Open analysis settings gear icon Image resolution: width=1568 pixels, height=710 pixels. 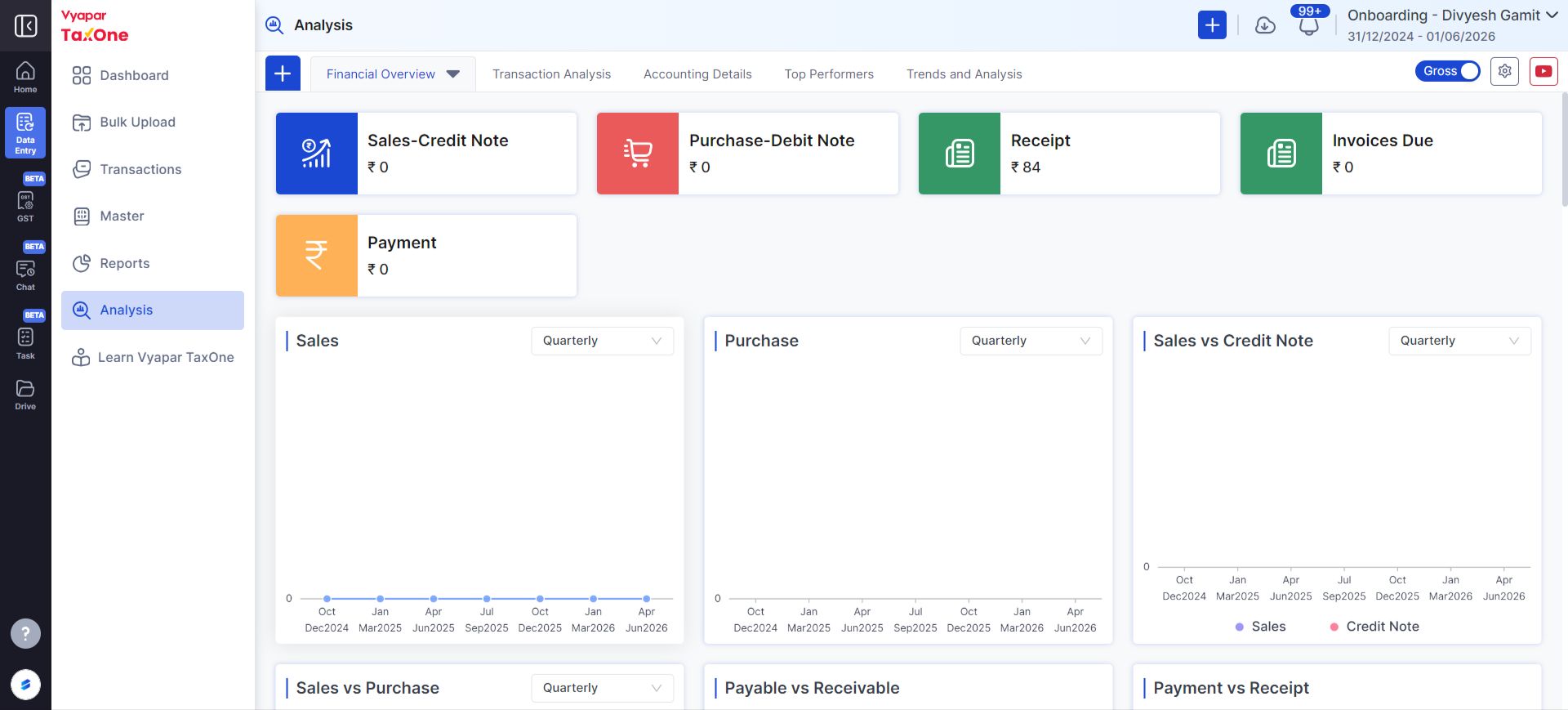click(1504, 71)
